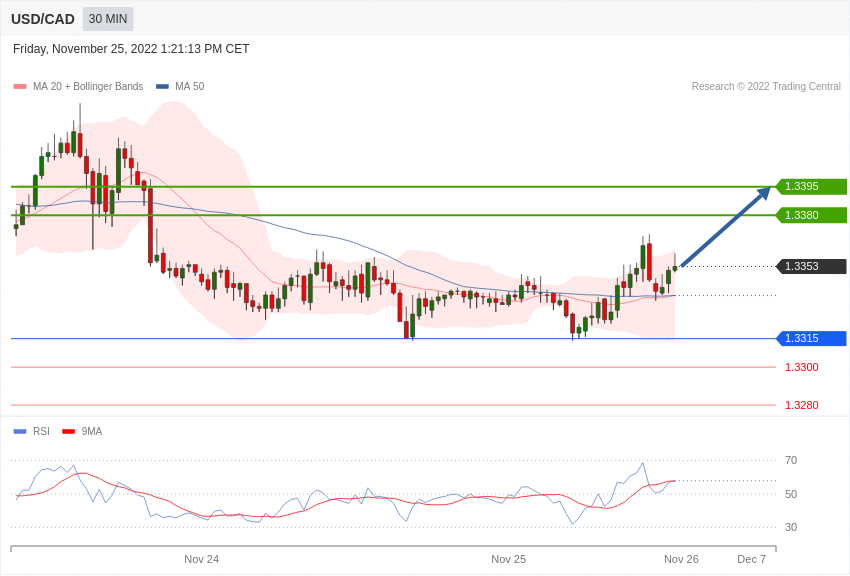This screenshot has width=850, height=576.
Task: Click the RSI legend label
Action: (x=41, y=432)
